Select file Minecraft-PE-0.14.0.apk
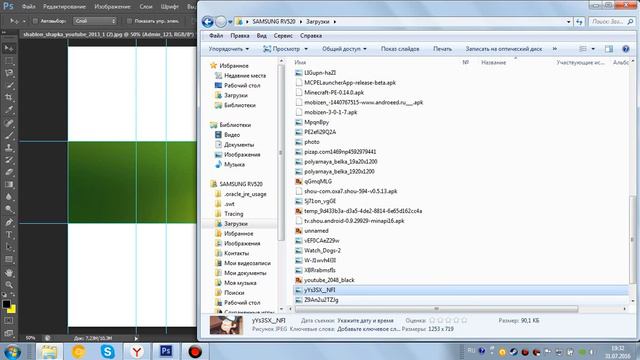 [x=333, y=93]
